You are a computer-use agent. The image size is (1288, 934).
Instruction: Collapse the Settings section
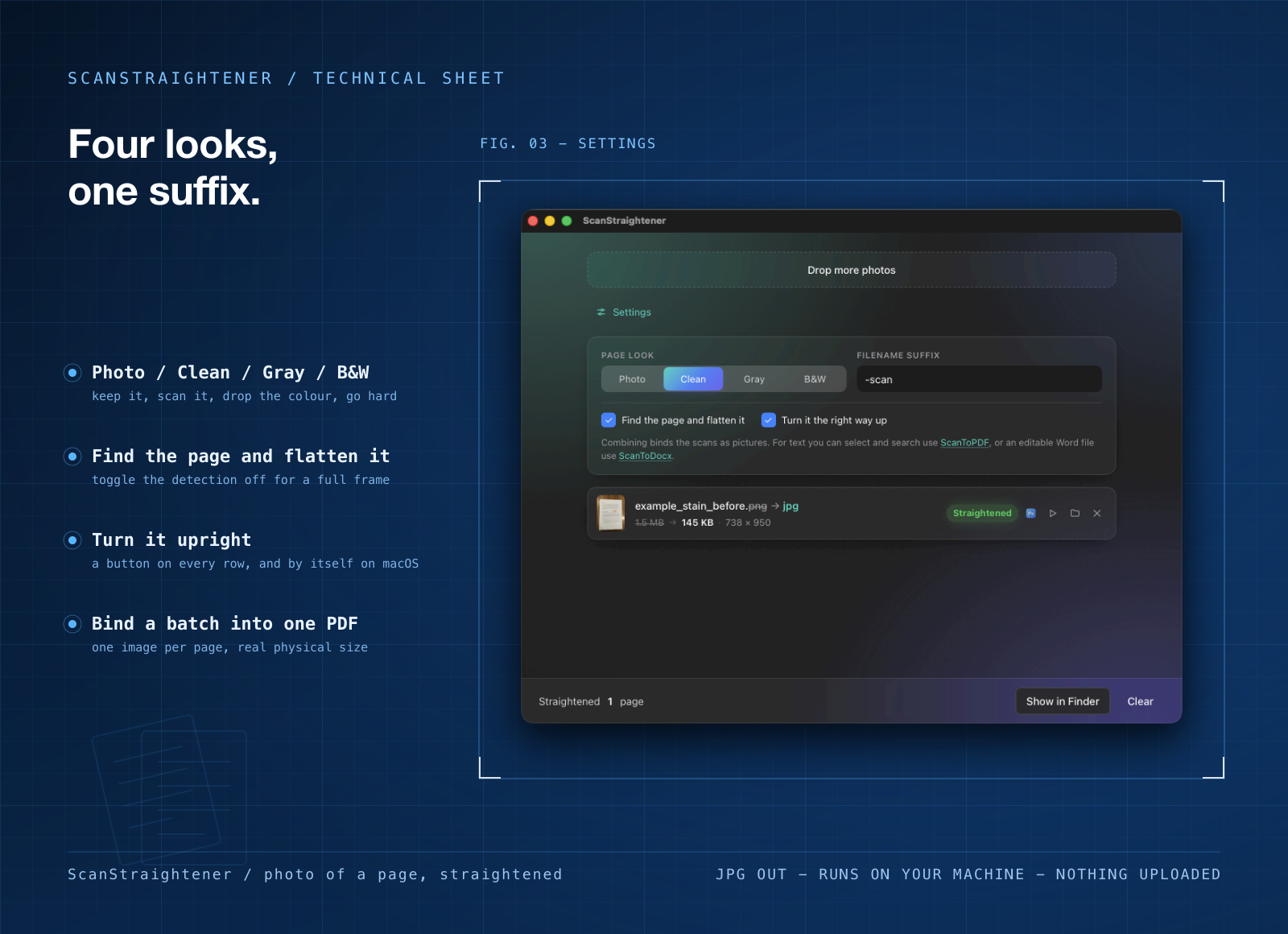[624, 312]
